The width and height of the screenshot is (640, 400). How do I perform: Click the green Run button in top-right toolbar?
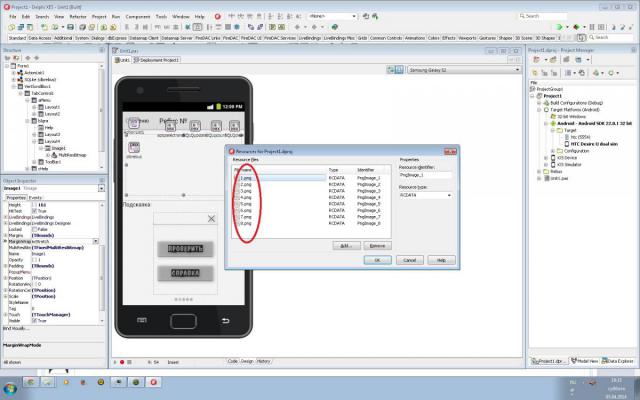pyautogui.click(x=559, y=27)
